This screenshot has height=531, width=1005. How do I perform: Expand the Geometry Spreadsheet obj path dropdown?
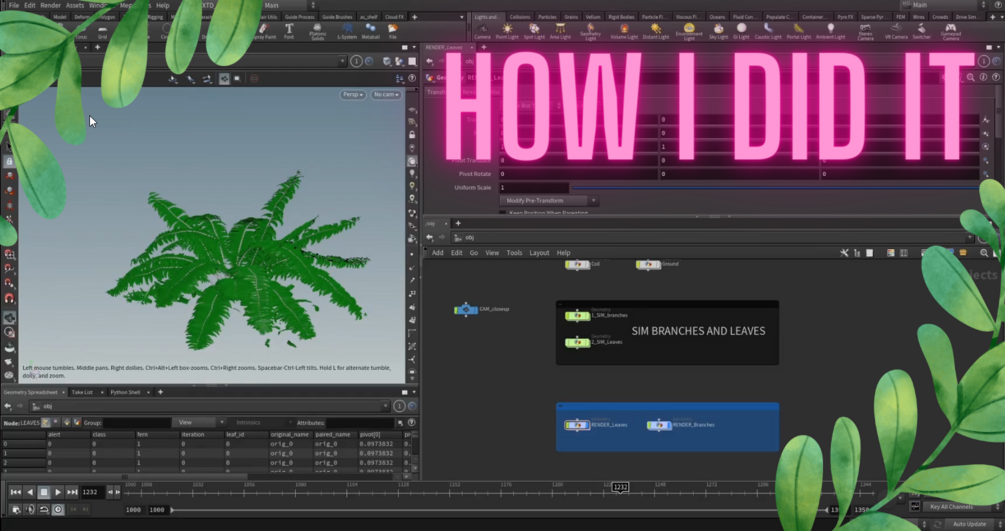385,406
